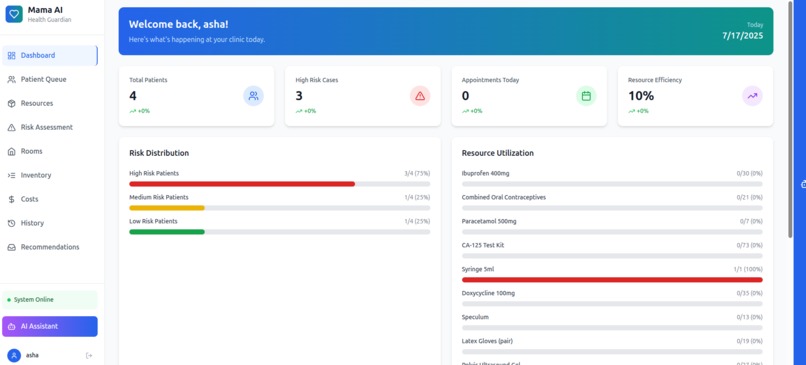This screenshot has height=365, width=806.
Task: Click the Paracetamol 500mg label
Action: (489, 222)
